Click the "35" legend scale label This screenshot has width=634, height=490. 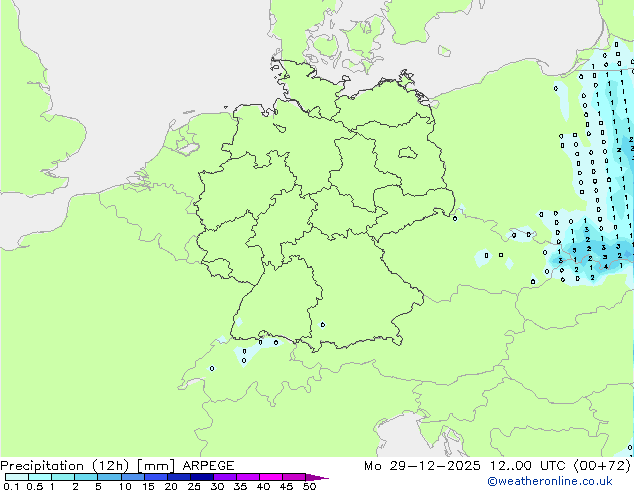tap(240, 486)
